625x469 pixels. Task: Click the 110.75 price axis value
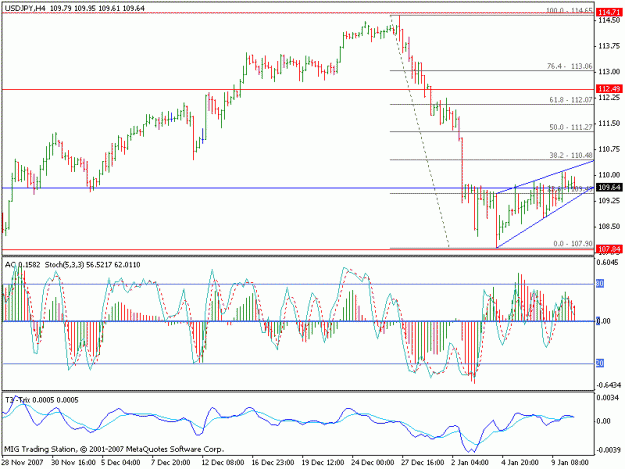tap(609, 149)
